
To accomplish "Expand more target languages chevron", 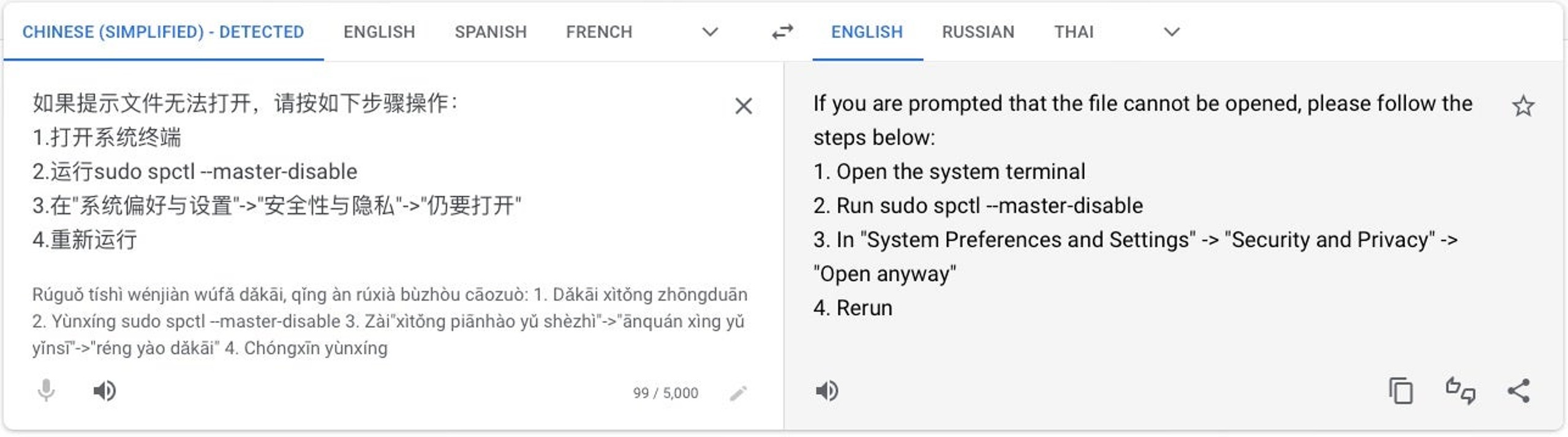I will 1171,32.
